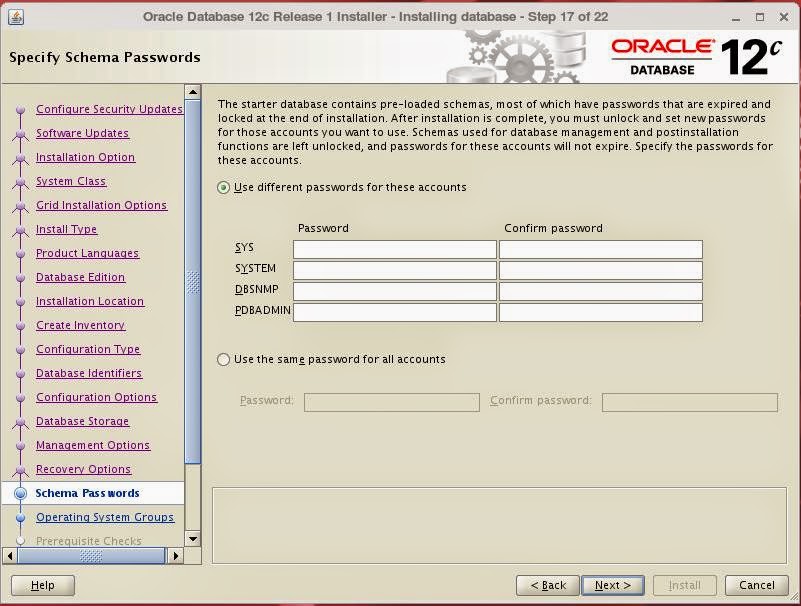801x606 pixels.
Task: Click the Schema Passwords step bullet icon
Action: (20, 493)
